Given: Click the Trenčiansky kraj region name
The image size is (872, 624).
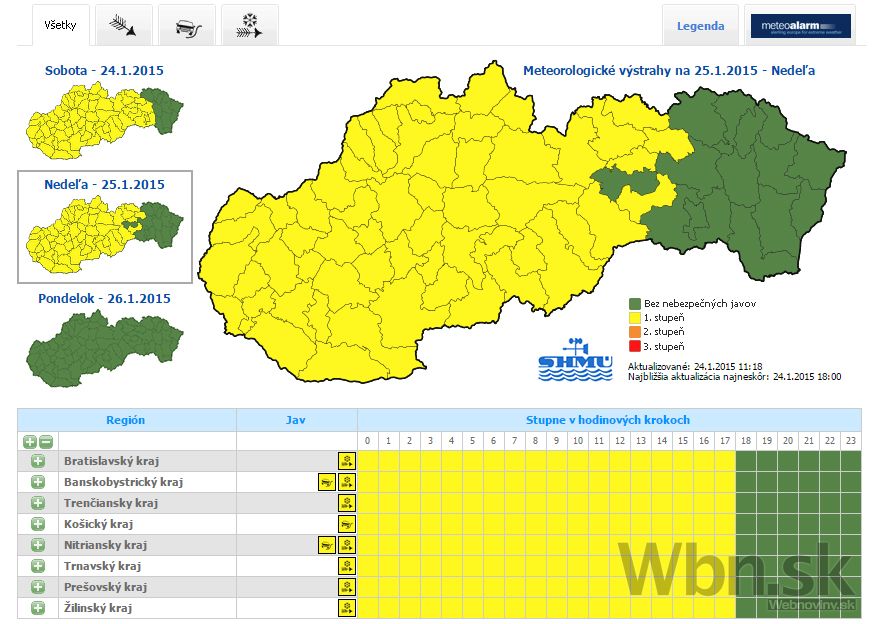Looking at the screenshot, I should pyautogui.click(x=111, y=503).
